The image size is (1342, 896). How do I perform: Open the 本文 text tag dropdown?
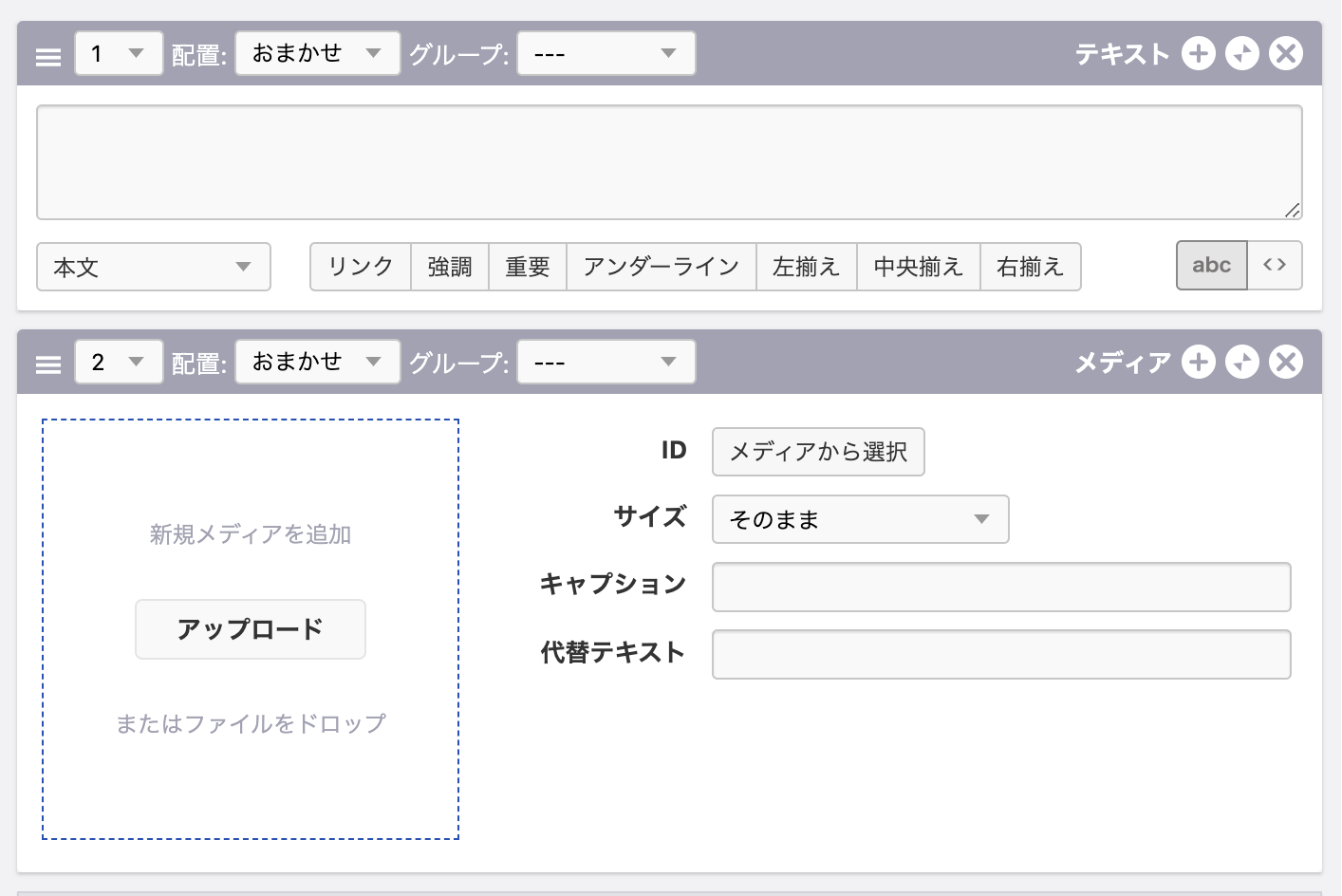tap(154, 268)
